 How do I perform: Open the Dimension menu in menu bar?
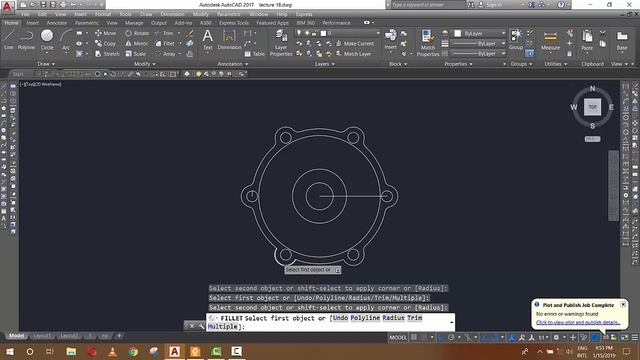(x=172, y=14)
